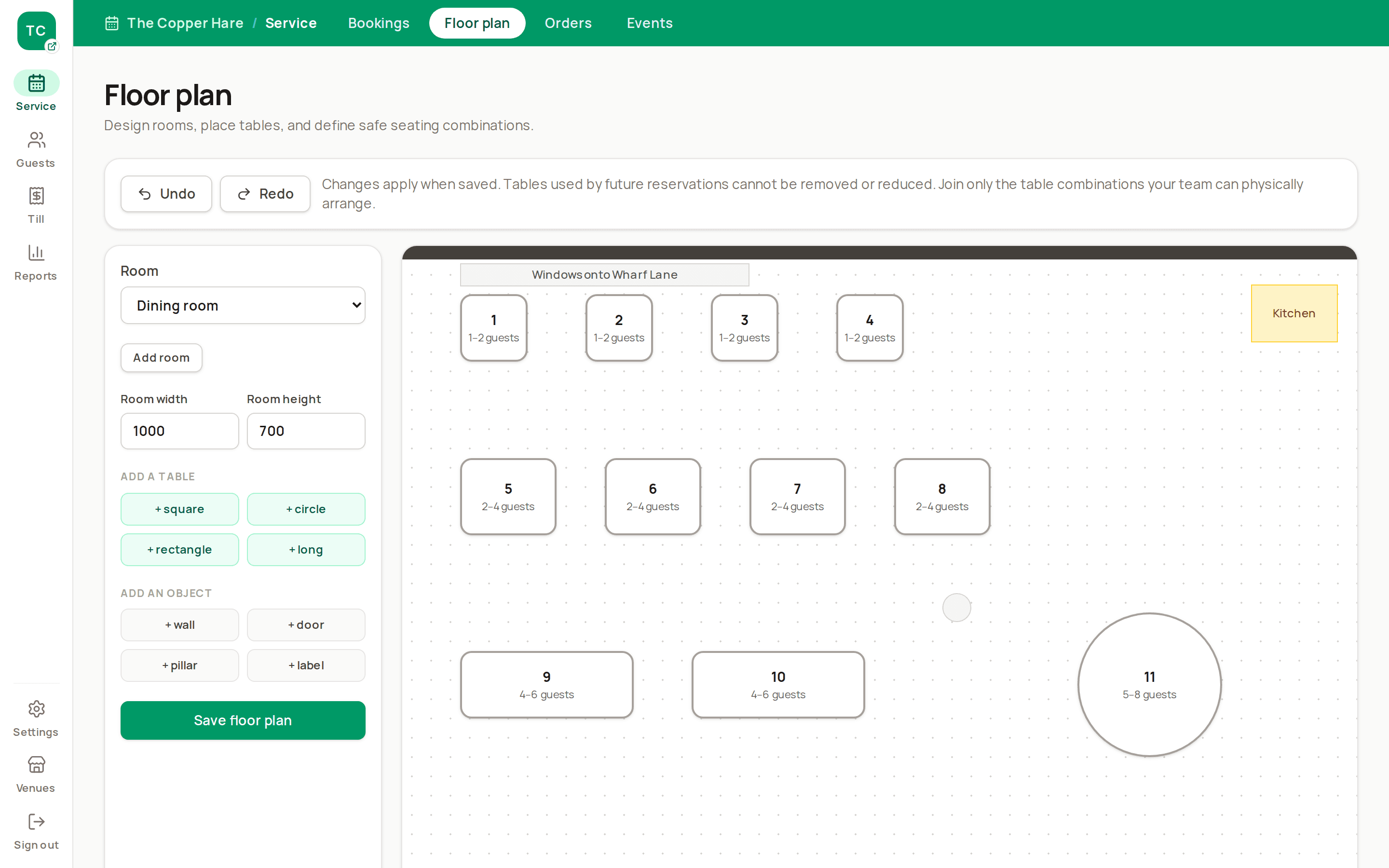Select table 6 with 2–4 guests
The height and width of the screenshot is (868, 1389).
point(653,497)
